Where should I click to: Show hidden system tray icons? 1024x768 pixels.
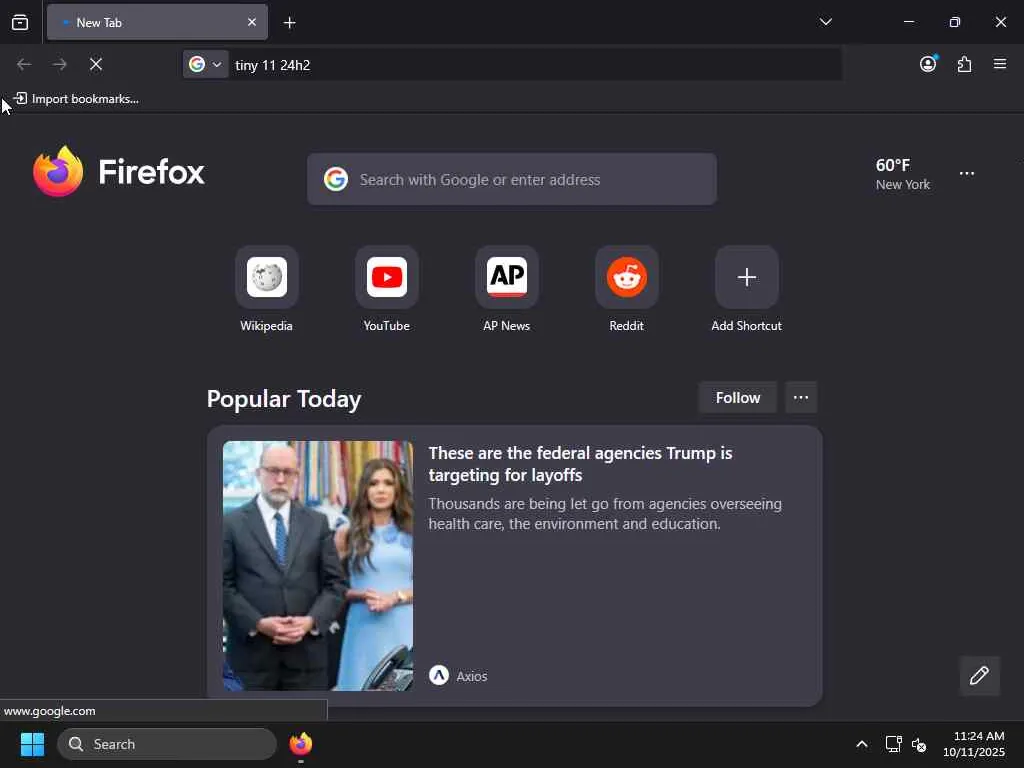(861, 744)
